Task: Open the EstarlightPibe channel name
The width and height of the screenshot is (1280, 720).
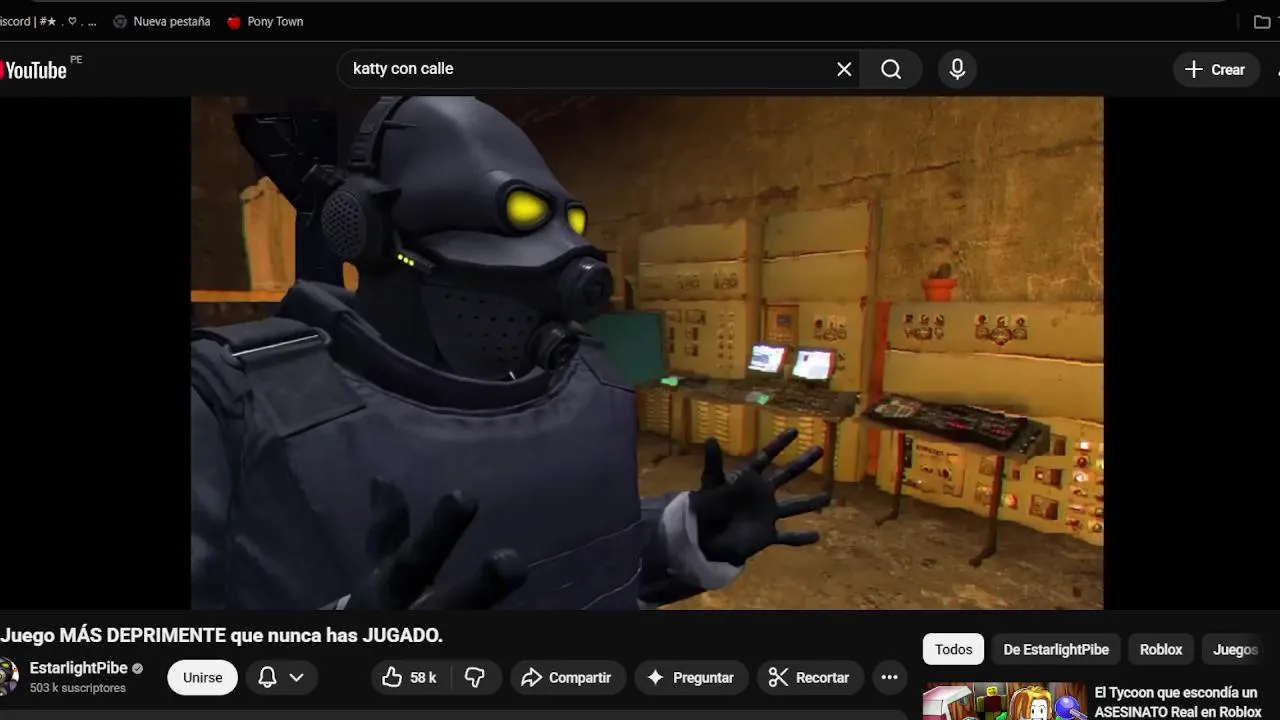Action: tap(79, 668)
